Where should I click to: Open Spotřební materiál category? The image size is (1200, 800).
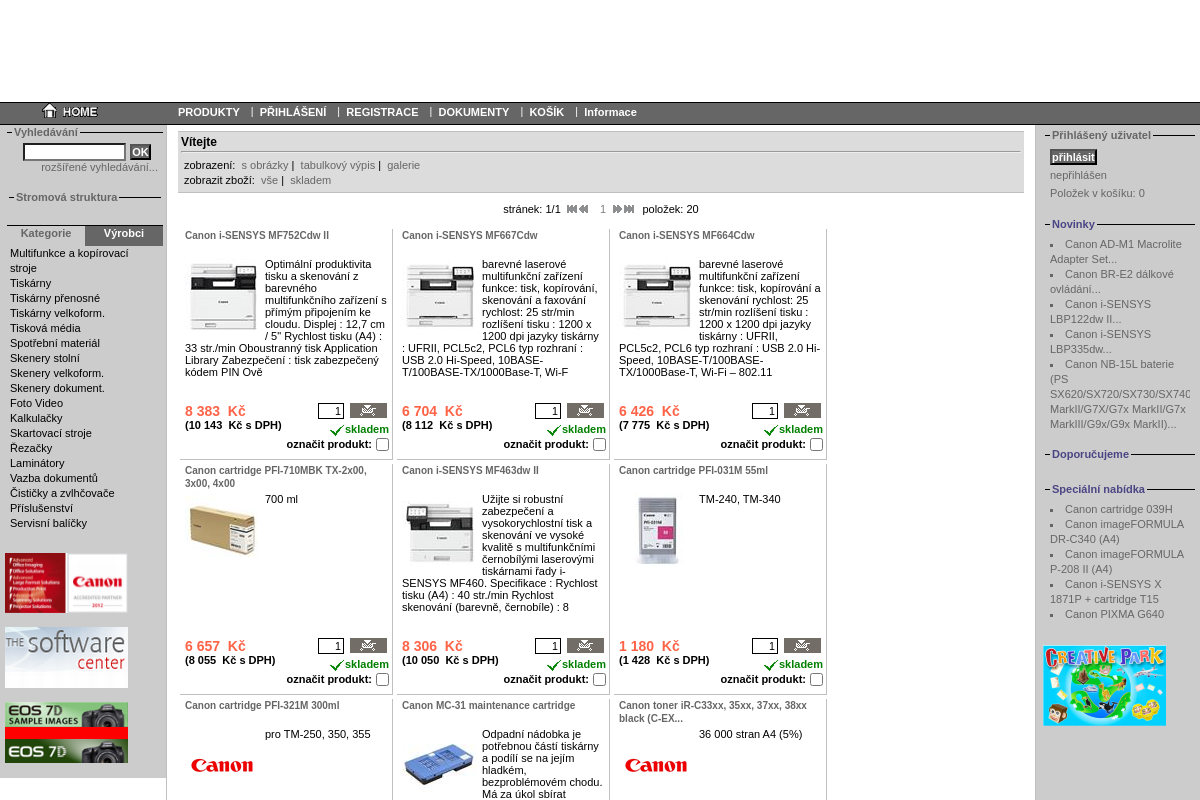[55, 343]
